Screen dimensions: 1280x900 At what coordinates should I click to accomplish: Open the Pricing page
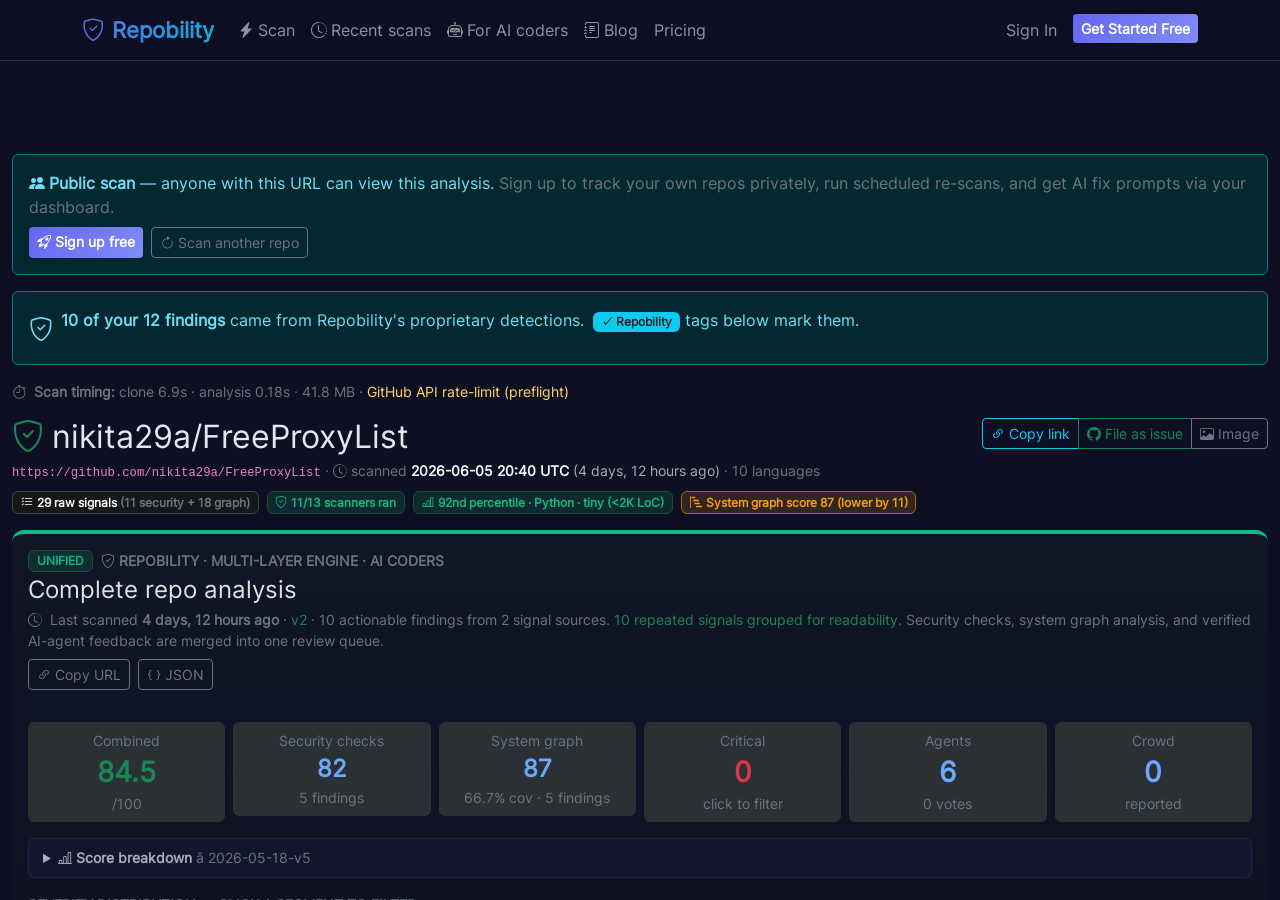(x=680, y=30)
